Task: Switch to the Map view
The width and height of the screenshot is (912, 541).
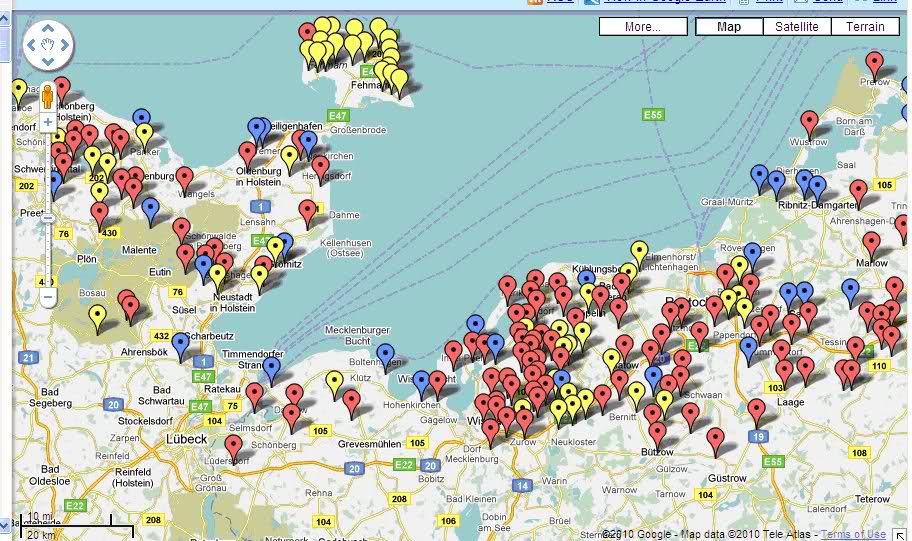Action: [729, 27]
